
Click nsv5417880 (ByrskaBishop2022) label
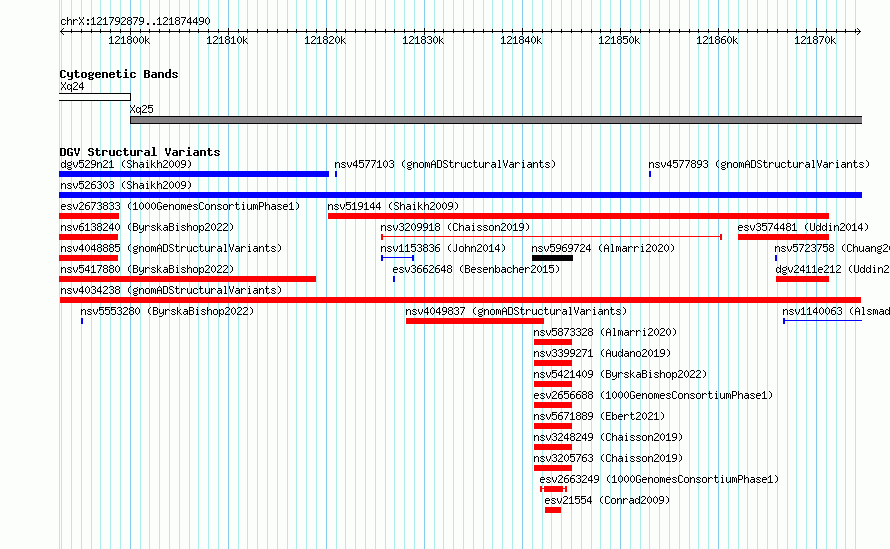pyautogui.click(x=147, y=269)
